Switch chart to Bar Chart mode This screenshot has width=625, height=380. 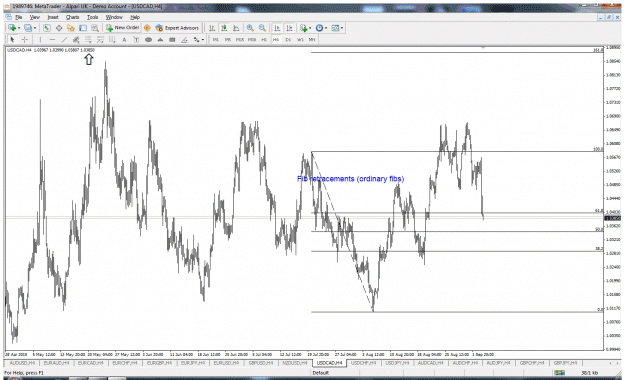pos(212,28)
